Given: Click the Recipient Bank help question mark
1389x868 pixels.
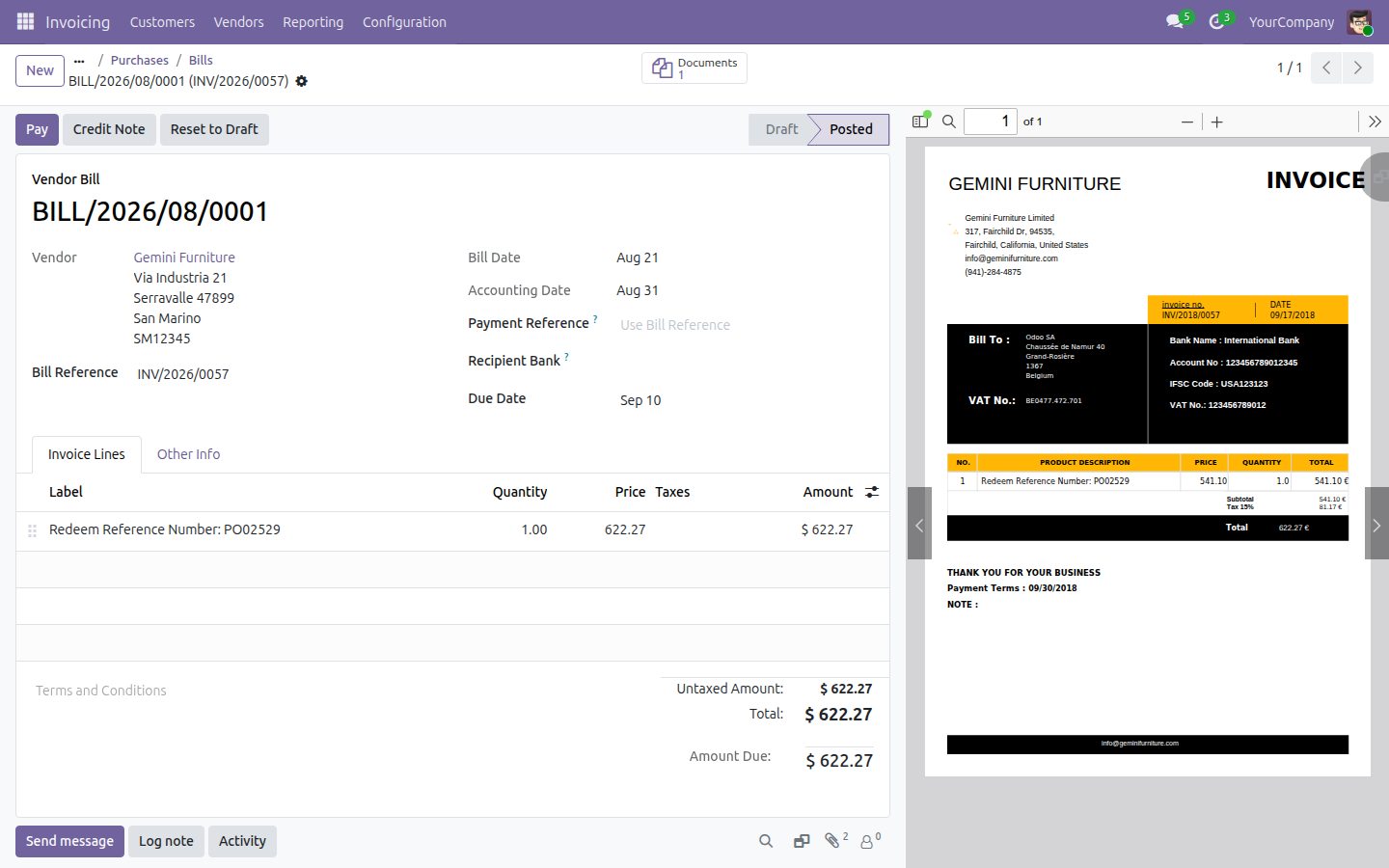Looking at the screenshot, I should 566,357.
